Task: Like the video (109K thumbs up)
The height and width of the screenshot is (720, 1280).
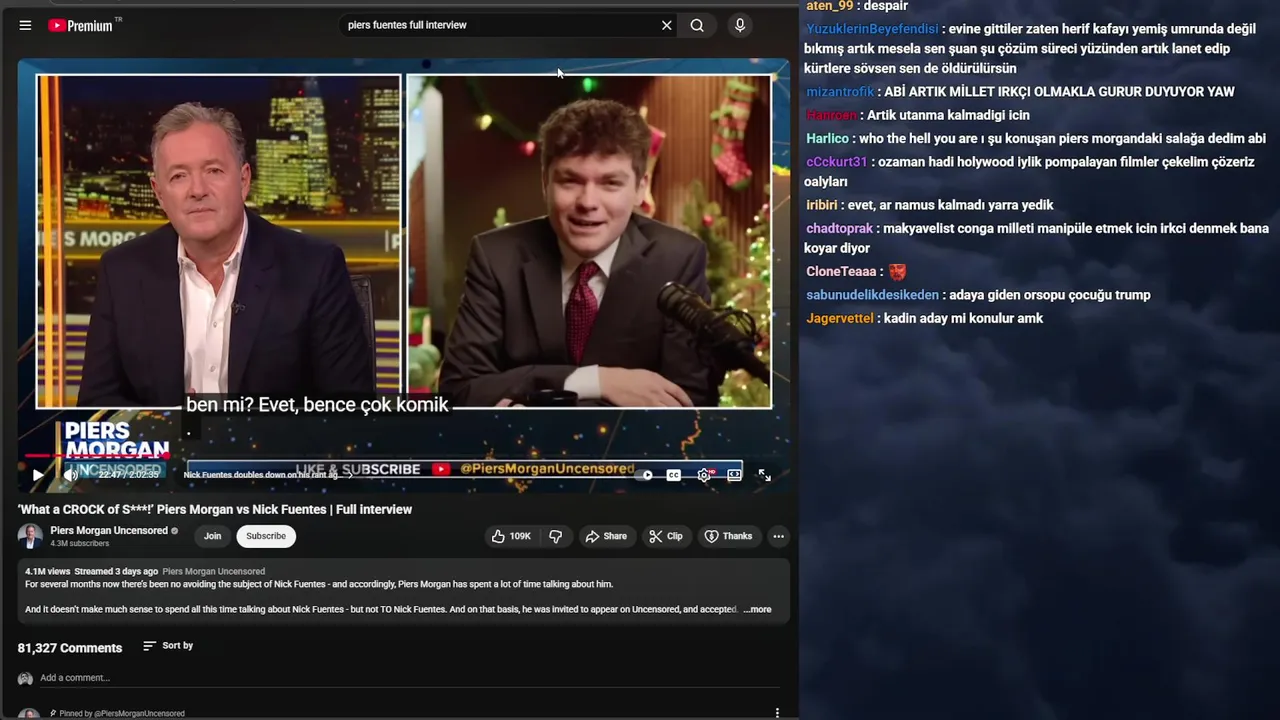Action: [511, 536]
